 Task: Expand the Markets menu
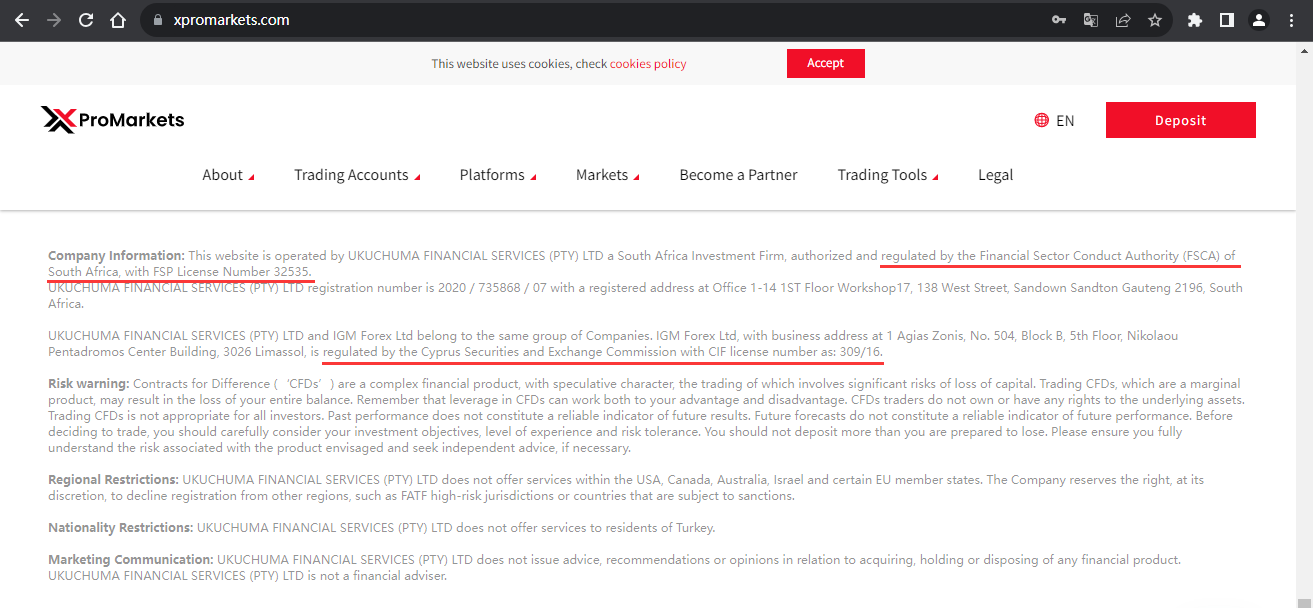pos(608,175)
